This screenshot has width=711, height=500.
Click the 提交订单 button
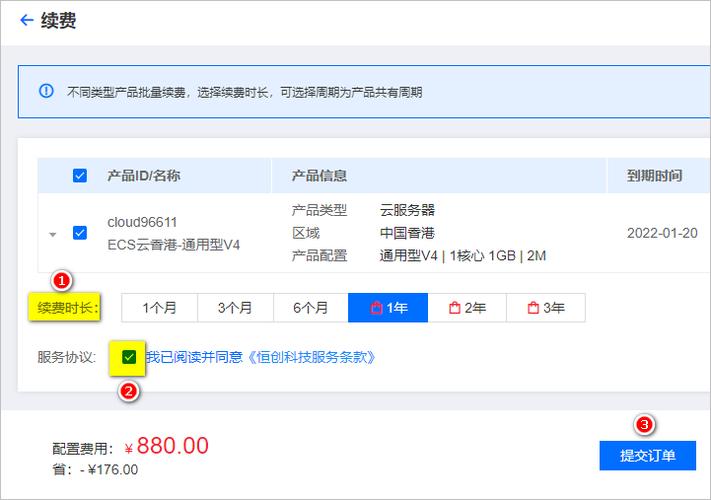point(648,455)
